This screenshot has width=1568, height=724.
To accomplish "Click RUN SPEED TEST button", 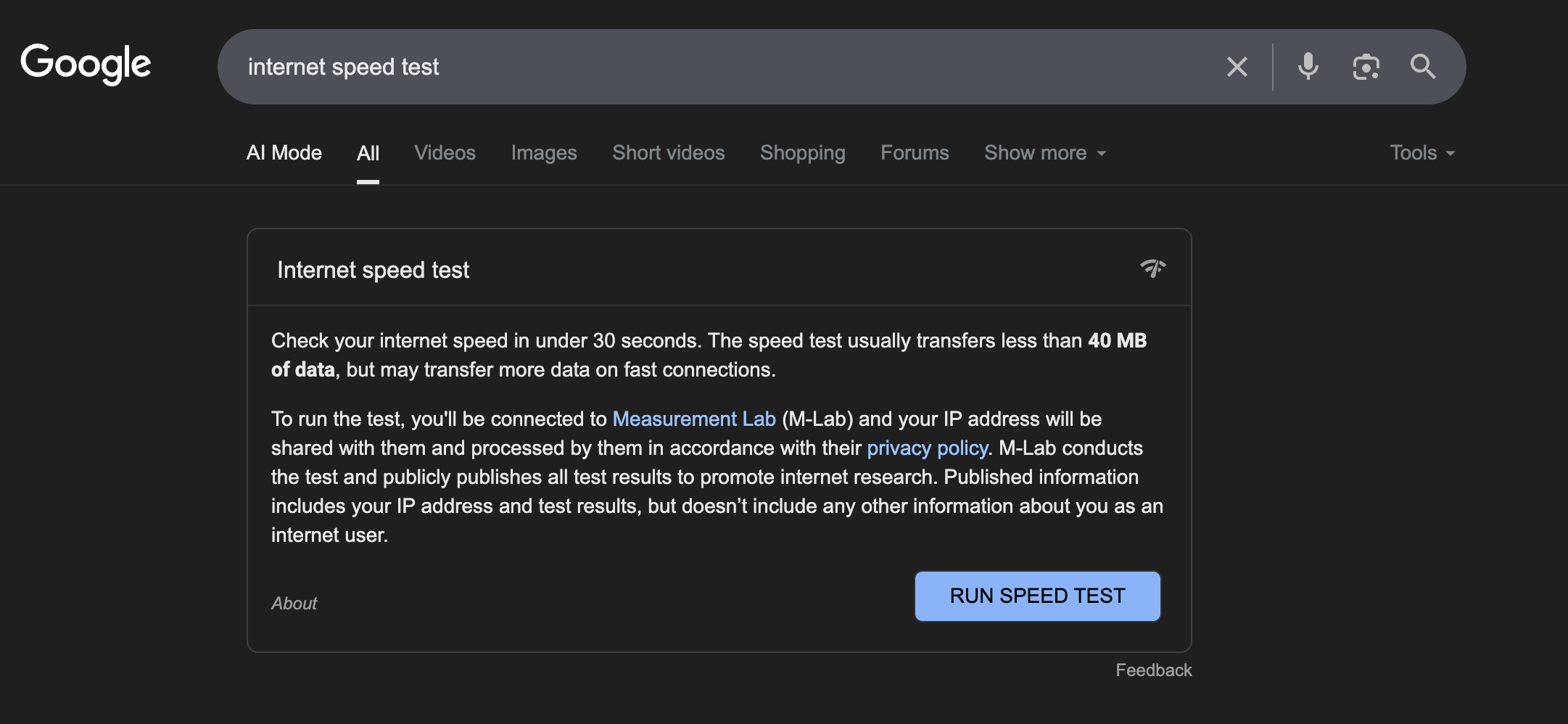I will [x=1038, y=596].
